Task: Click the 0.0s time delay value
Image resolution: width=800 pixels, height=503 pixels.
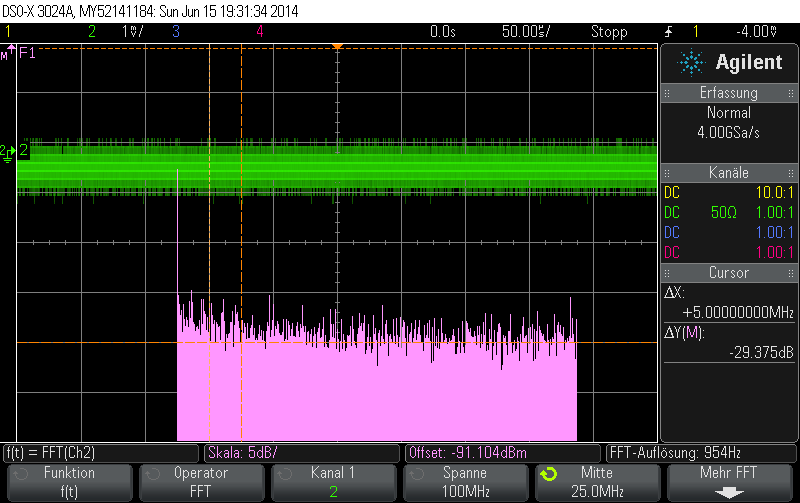Action: point(442,32)
